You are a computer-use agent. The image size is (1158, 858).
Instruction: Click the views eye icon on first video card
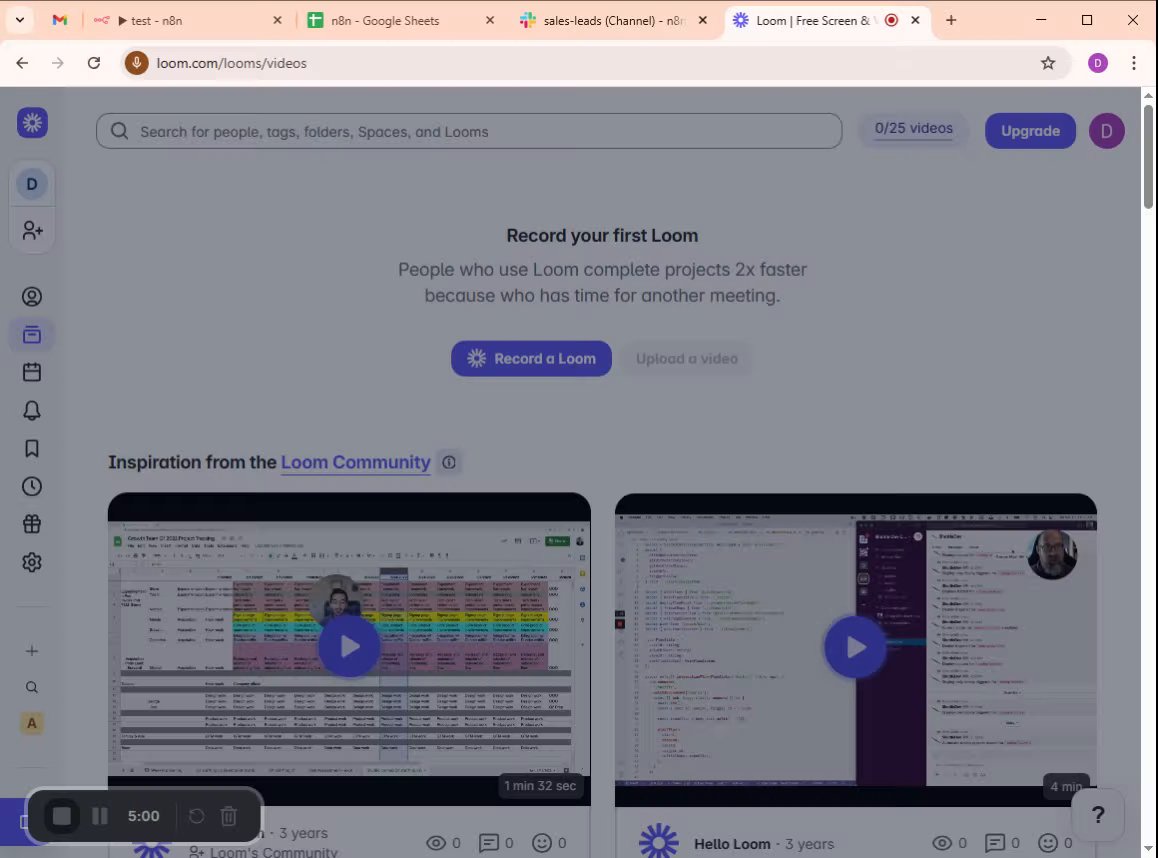pyautogui.click(x=436, y=842)
